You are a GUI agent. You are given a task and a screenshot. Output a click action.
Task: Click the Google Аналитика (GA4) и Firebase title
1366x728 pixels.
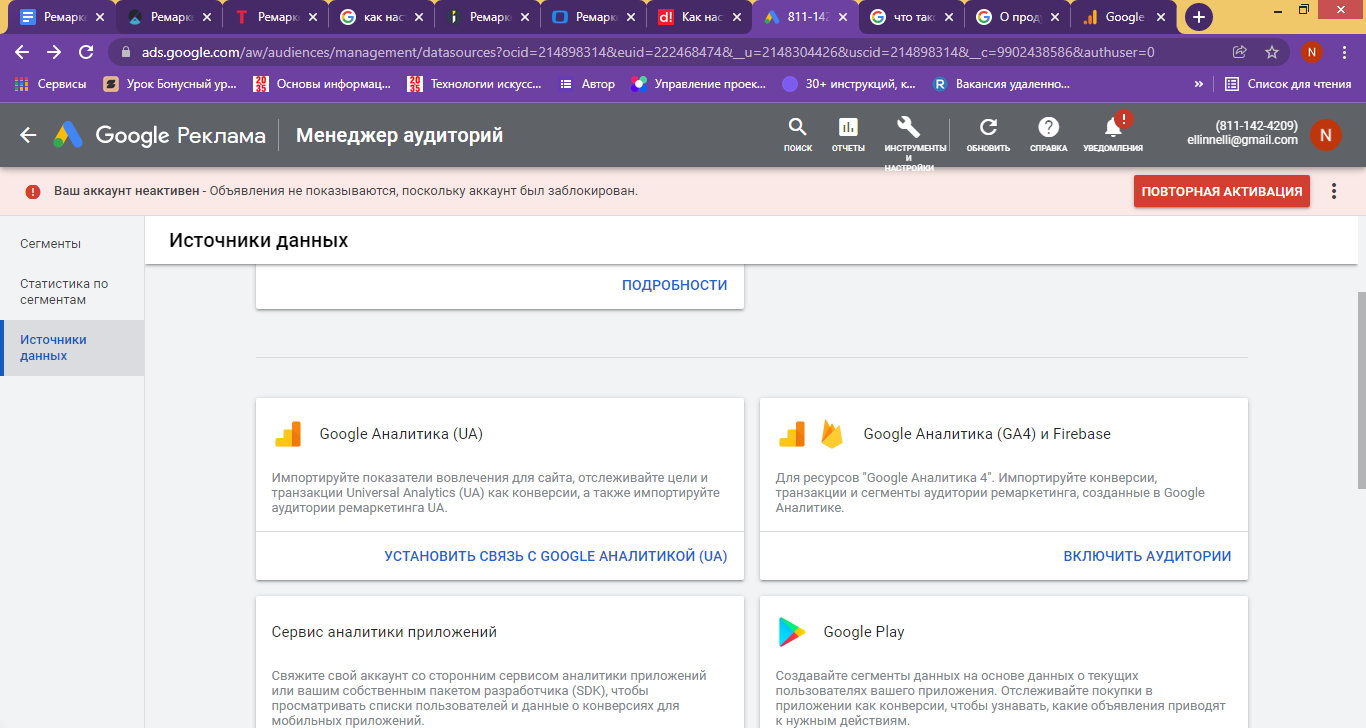[987, 434]
